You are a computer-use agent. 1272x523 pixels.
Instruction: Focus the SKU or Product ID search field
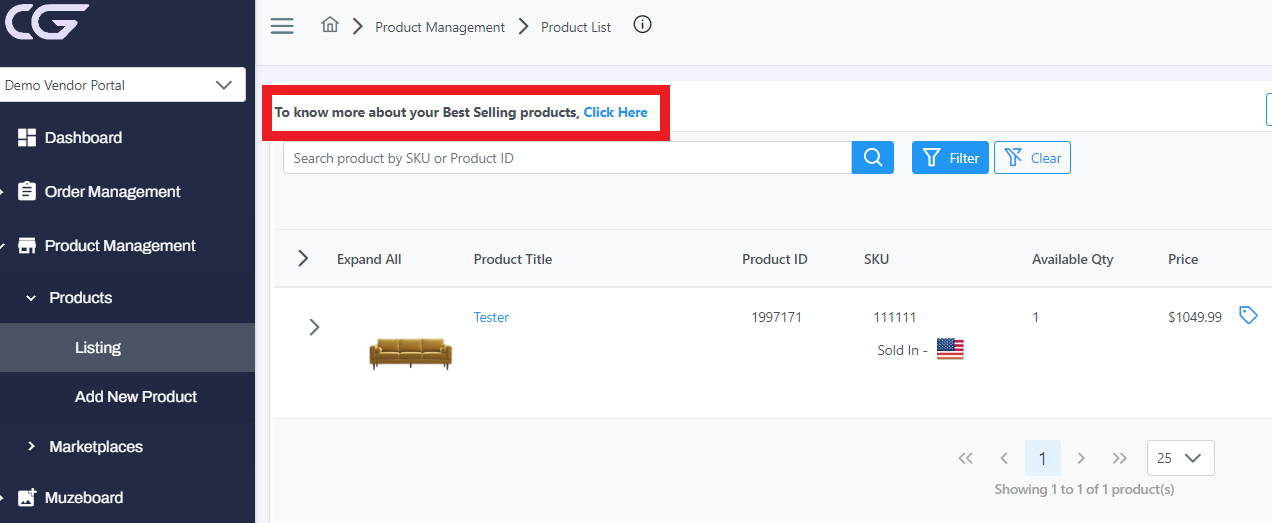pos(567,158)
